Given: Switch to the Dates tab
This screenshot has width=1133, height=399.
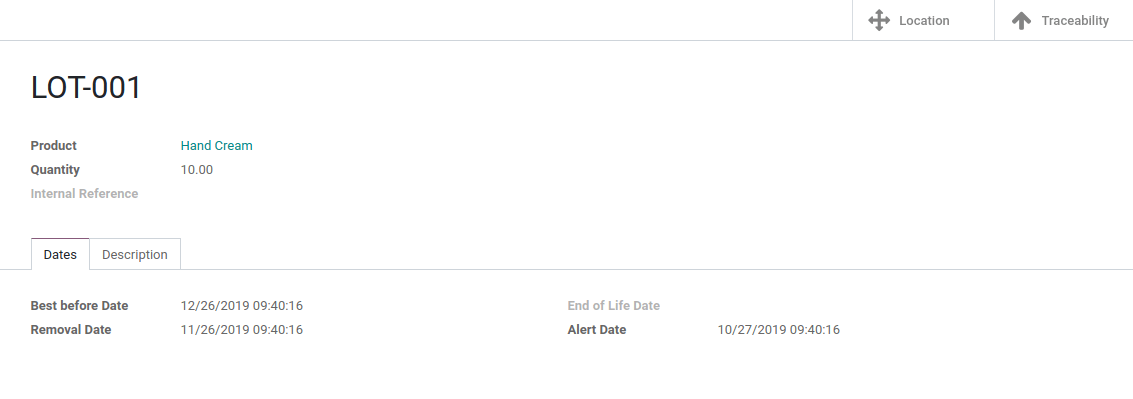Looking at the screenshot, I should coord(60,254).
